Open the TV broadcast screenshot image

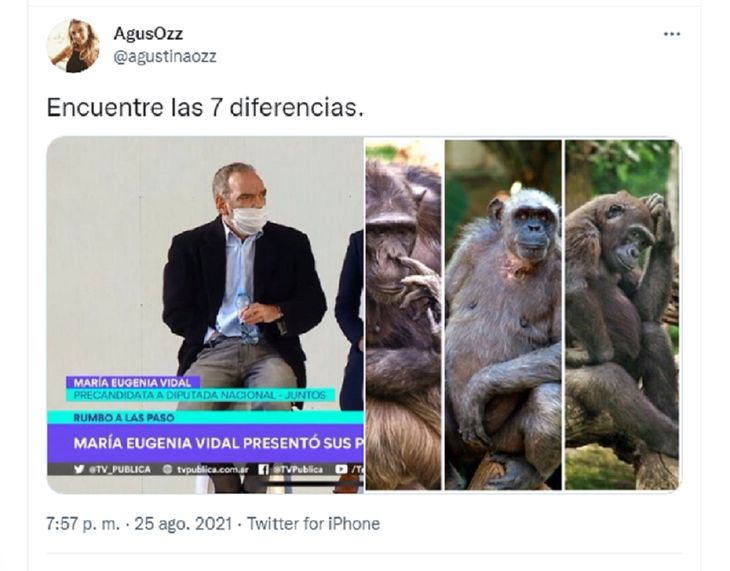(x=205, y=315)
